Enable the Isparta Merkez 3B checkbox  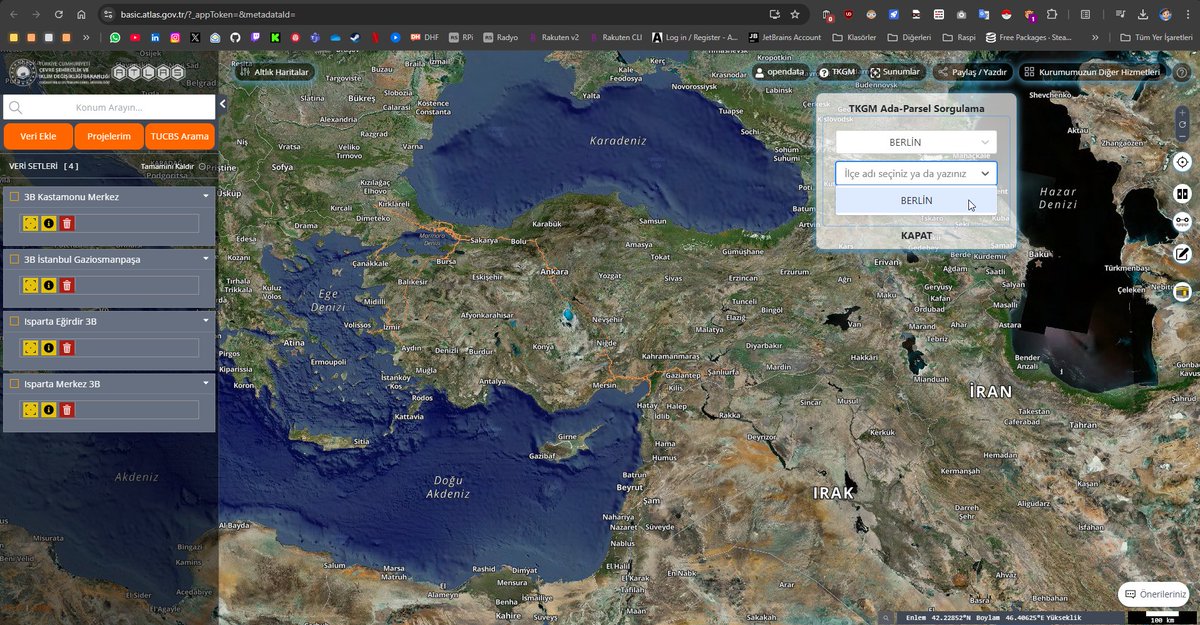pyautogui.click(x=14, y=383)
